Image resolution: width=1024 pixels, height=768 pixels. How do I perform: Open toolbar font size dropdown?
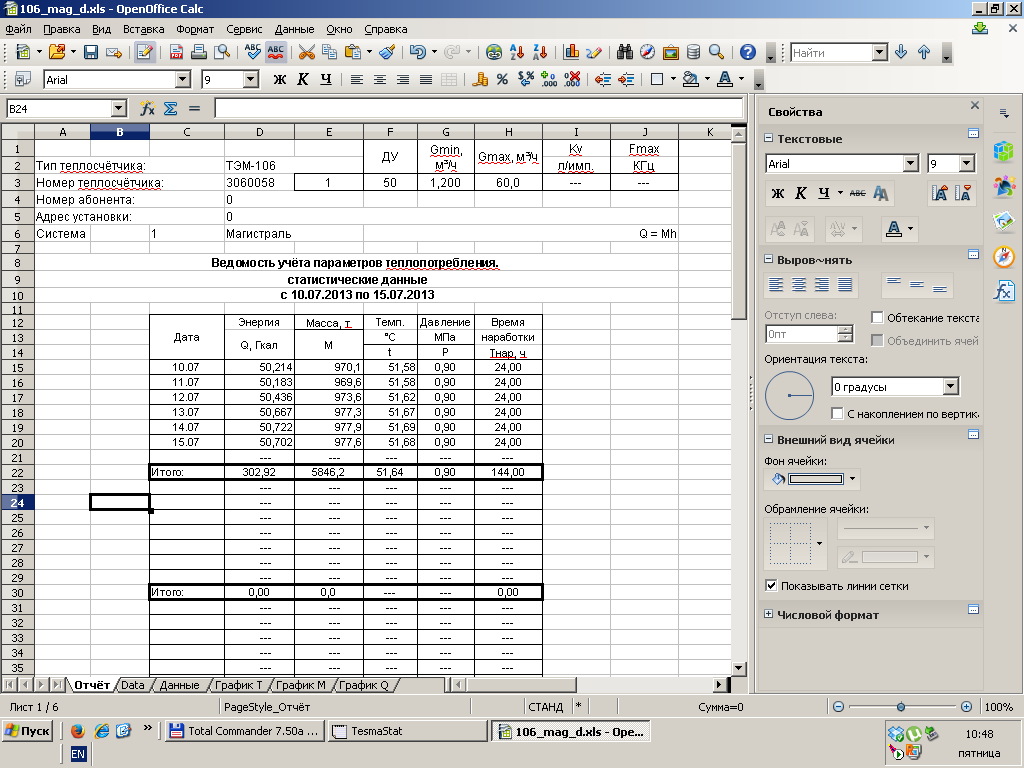[251, 80]
